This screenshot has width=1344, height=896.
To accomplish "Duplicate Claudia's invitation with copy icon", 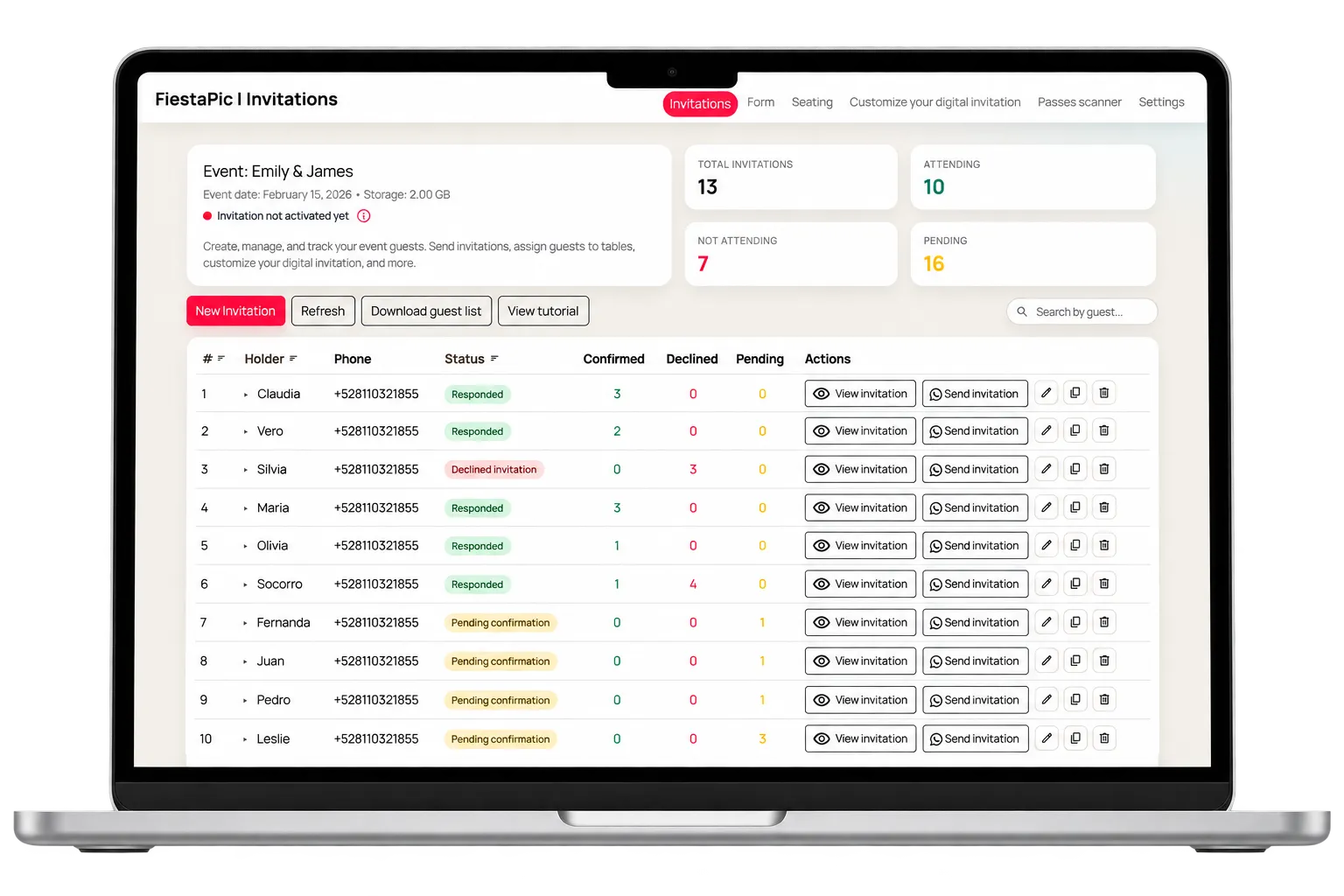I will (x=1075, y=394).
